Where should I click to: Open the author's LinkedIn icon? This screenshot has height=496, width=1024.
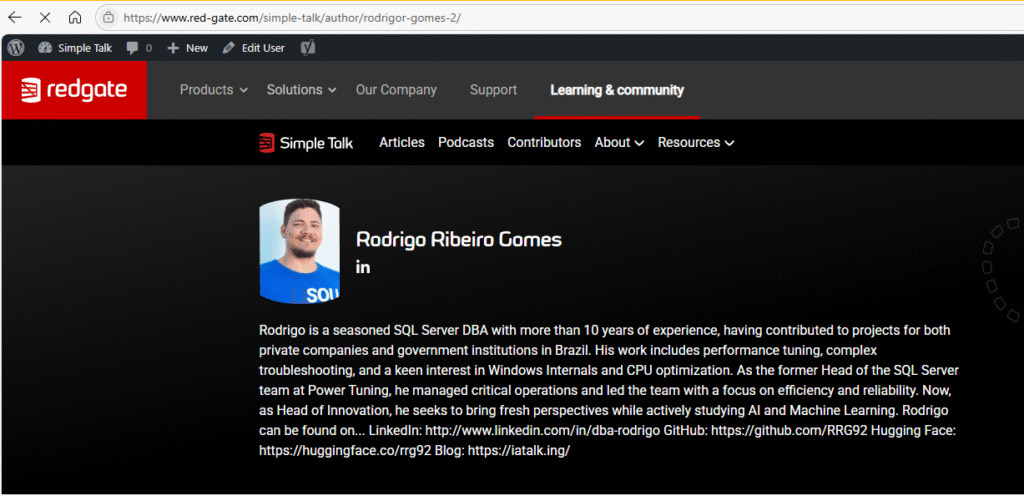point(363,267)
